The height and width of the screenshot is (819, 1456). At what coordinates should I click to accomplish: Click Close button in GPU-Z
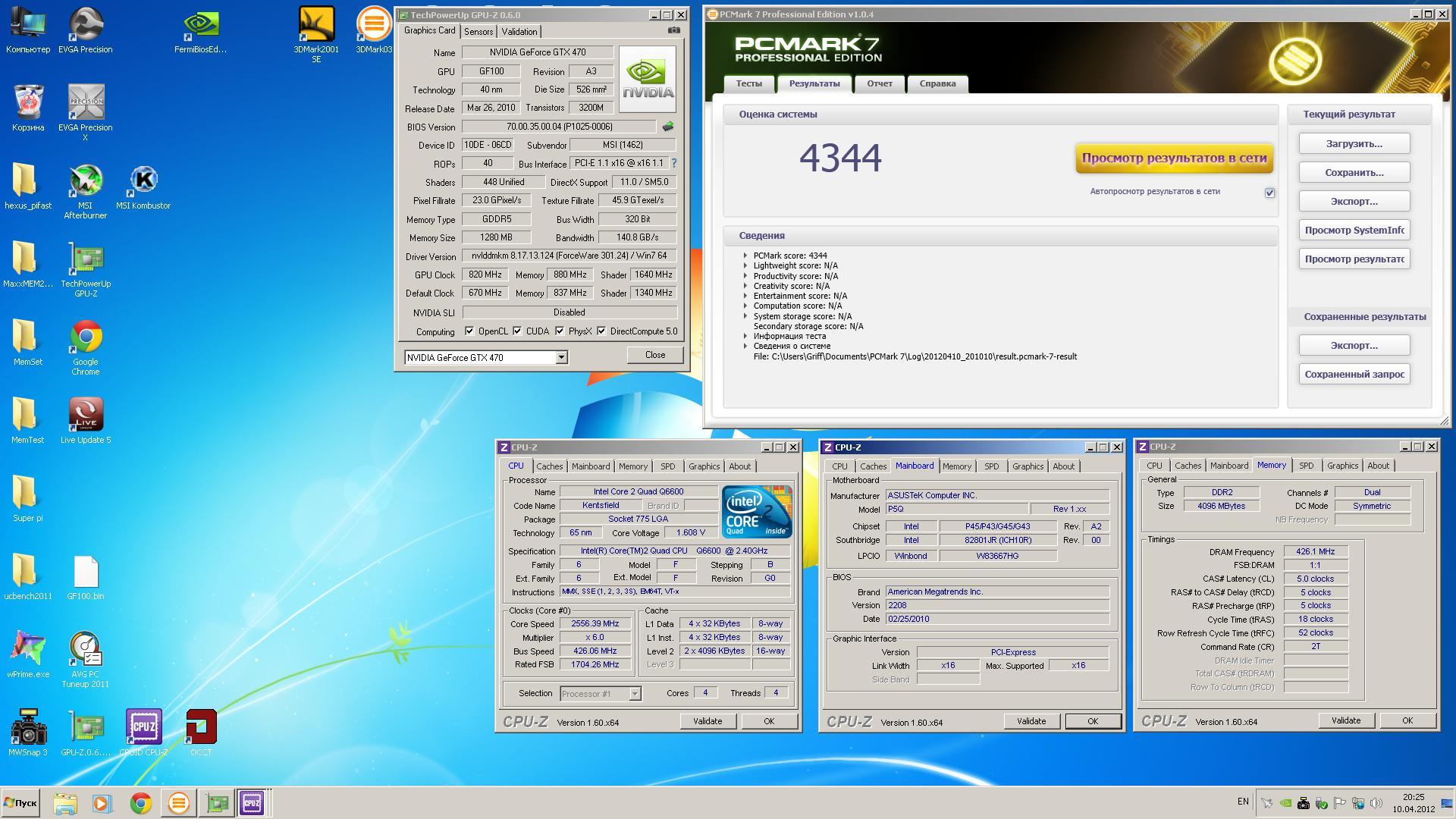tap(655, 355)
